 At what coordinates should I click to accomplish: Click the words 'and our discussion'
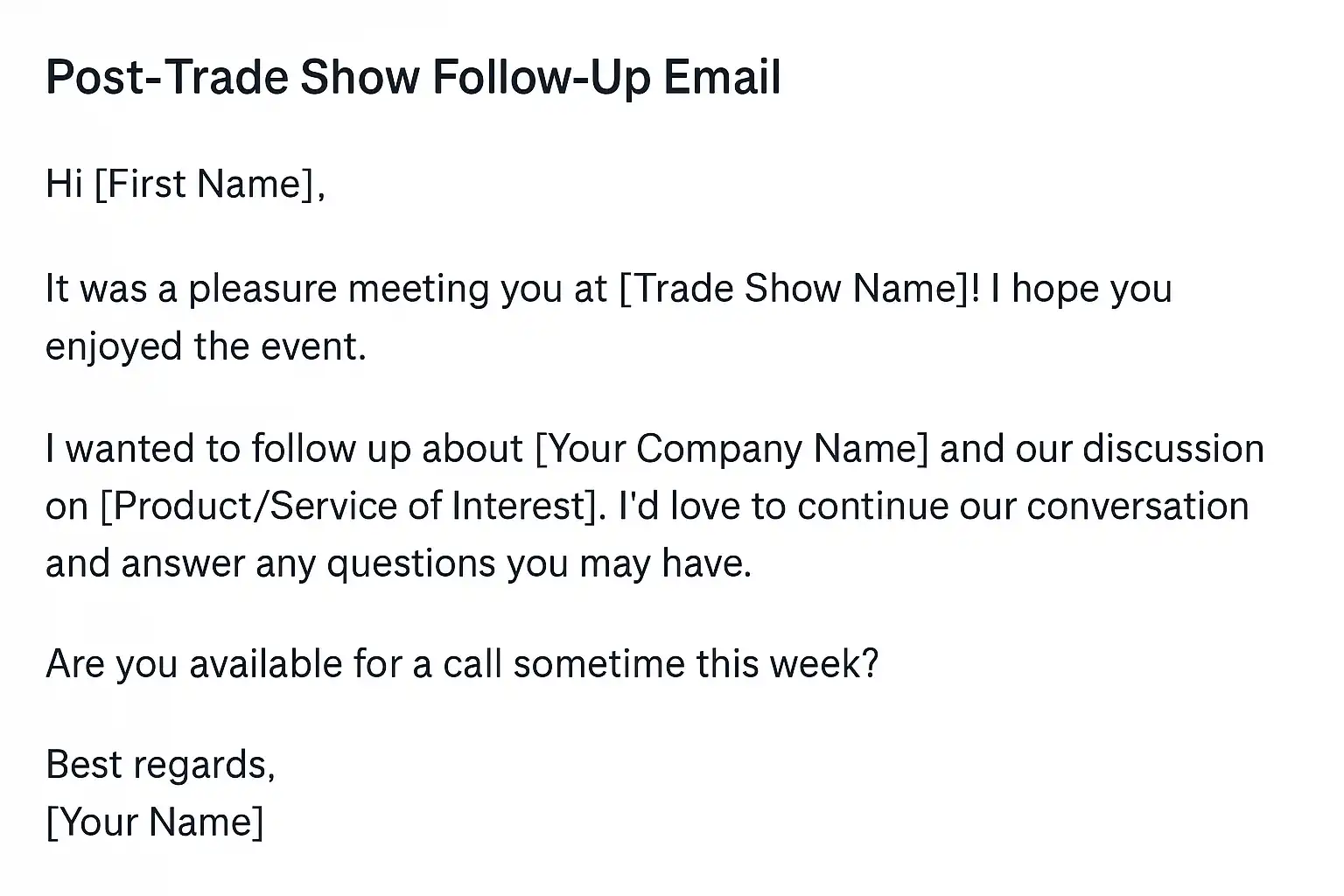pyautogui.click(x=1102, y=449)
